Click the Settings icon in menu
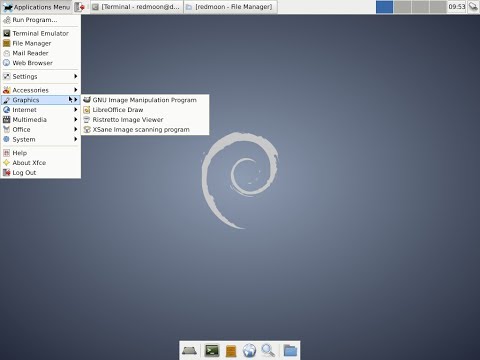The width and height of the screenshot is (480, 360). (x=7, y=76)
